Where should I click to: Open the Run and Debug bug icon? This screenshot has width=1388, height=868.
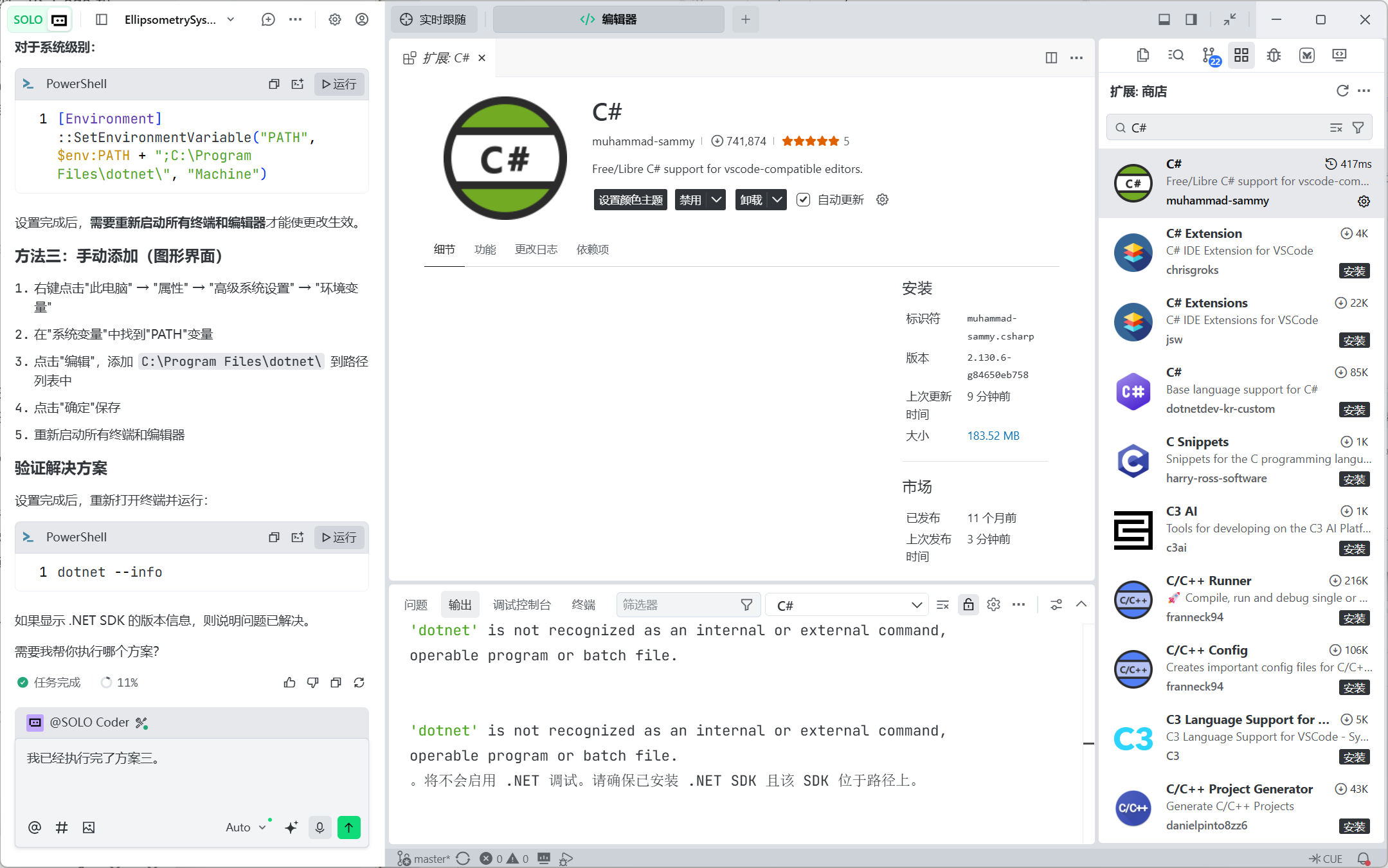click(1274, 56)
